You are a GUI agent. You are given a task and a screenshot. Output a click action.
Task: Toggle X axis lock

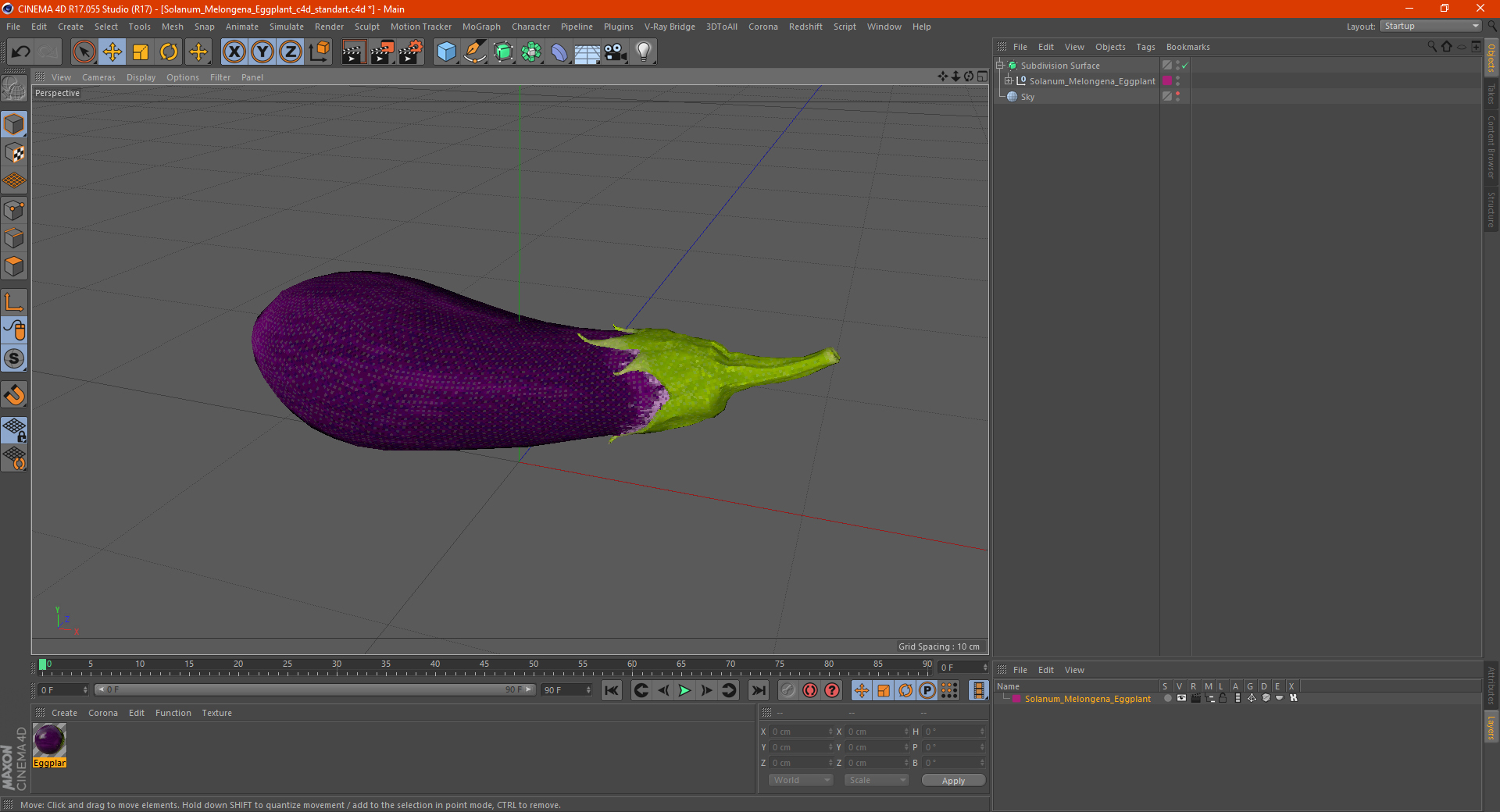point(234,52)
